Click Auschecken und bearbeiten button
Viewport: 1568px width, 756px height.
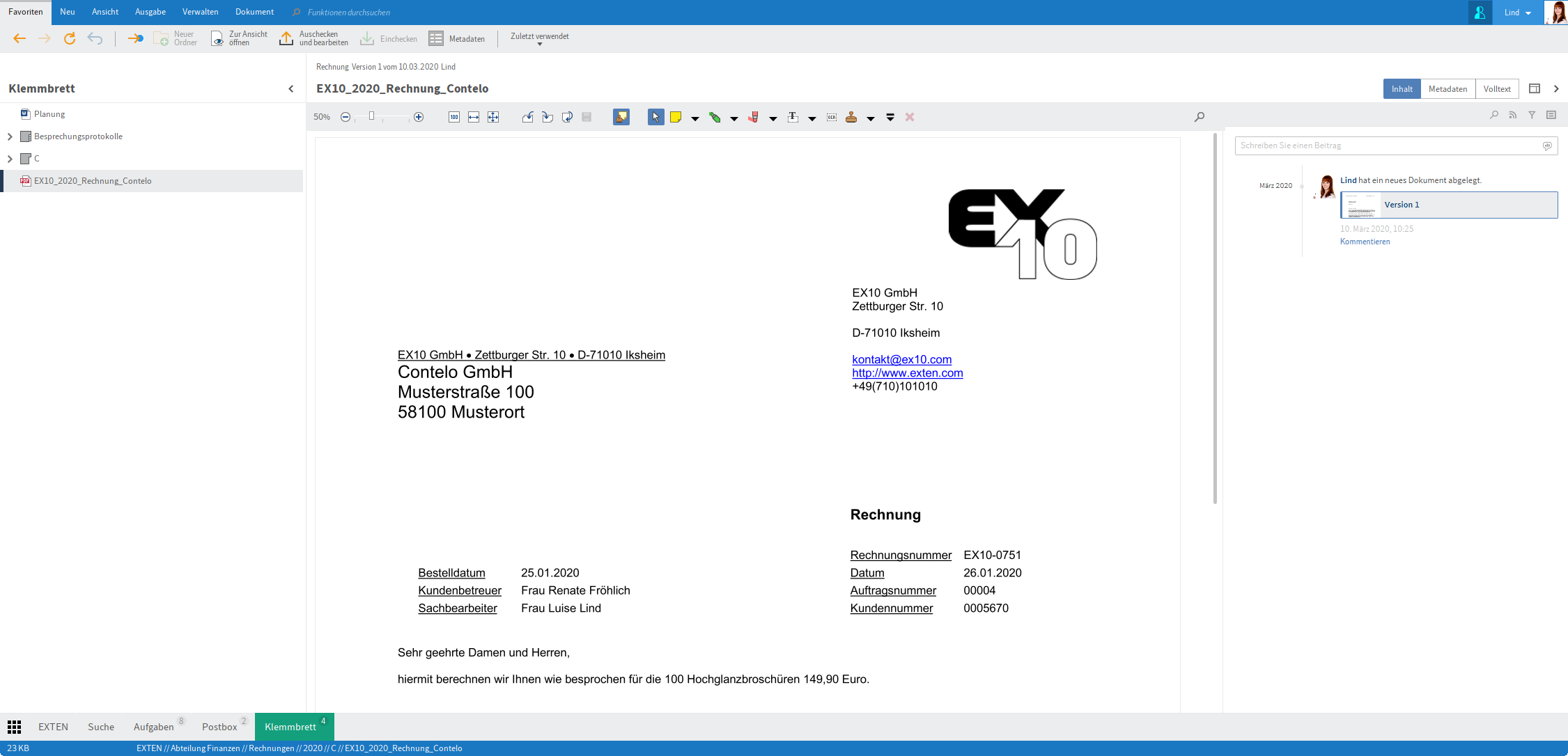click(313, 38)
